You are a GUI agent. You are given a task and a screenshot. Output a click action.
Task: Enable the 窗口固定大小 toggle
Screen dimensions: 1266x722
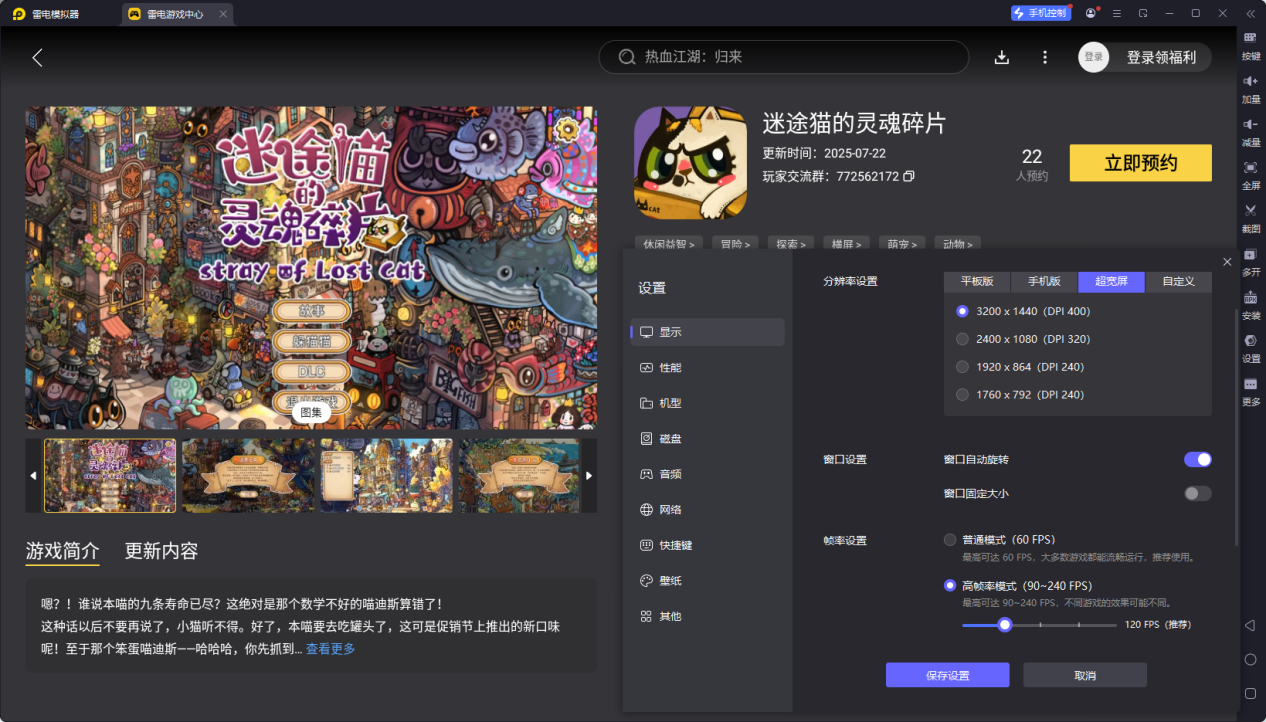tap(1197, 493)
